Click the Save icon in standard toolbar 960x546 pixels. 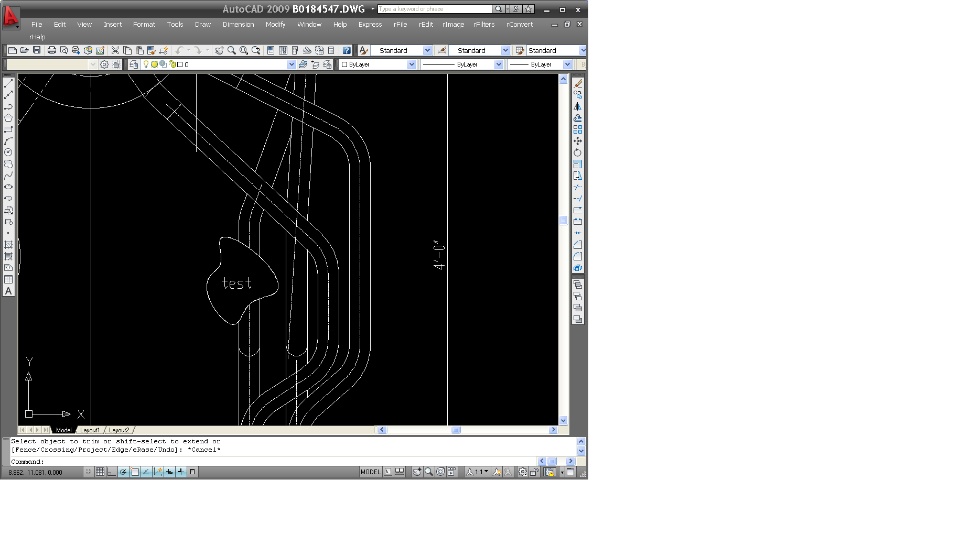[x=36, y=50]
